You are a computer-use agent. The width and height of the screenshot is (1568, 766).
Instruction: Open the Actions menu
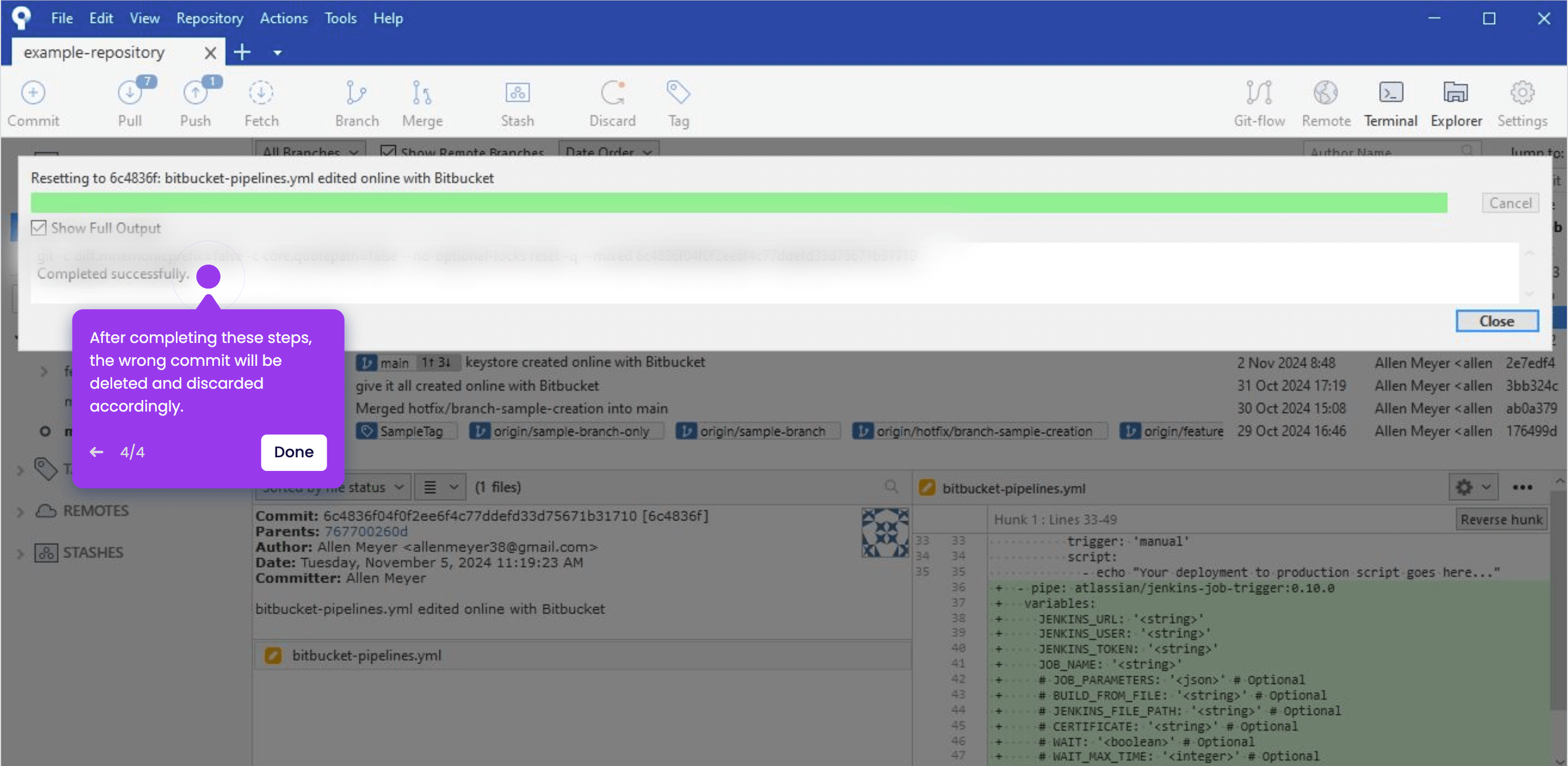[x=284, y=19]
